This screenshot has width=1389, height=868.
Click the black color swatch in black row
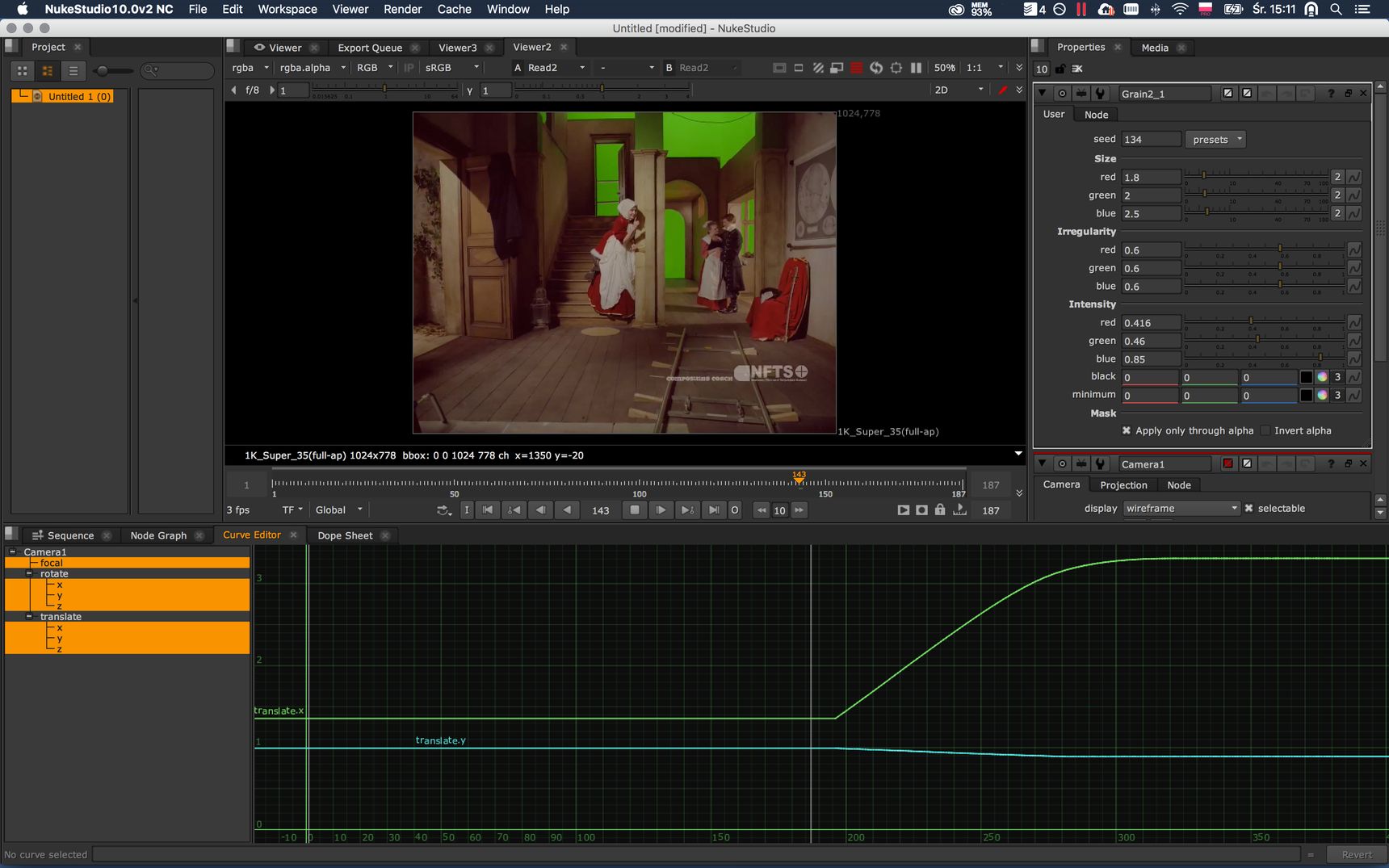(1306, 377)
